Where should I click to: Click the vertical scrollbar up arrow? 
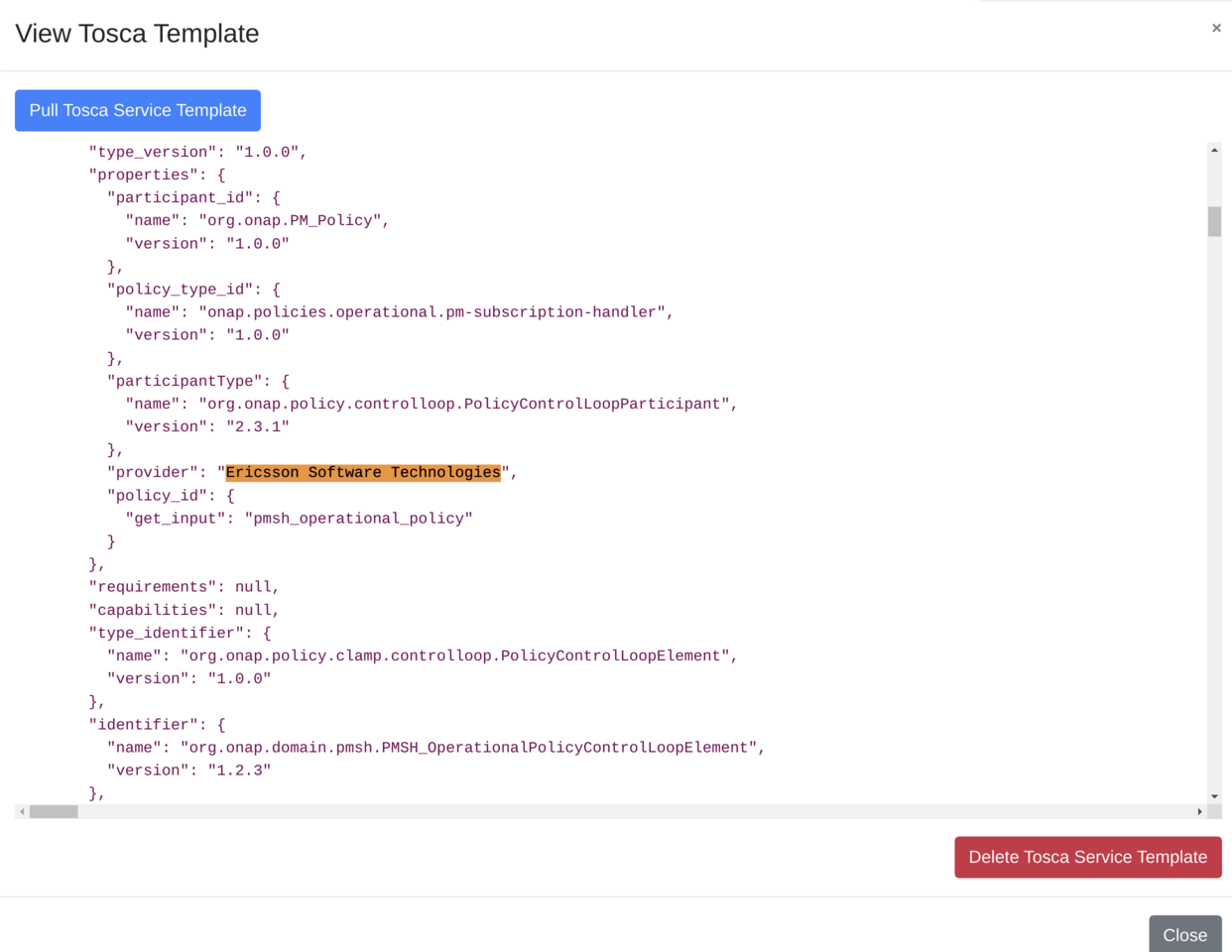[1214, 150]
